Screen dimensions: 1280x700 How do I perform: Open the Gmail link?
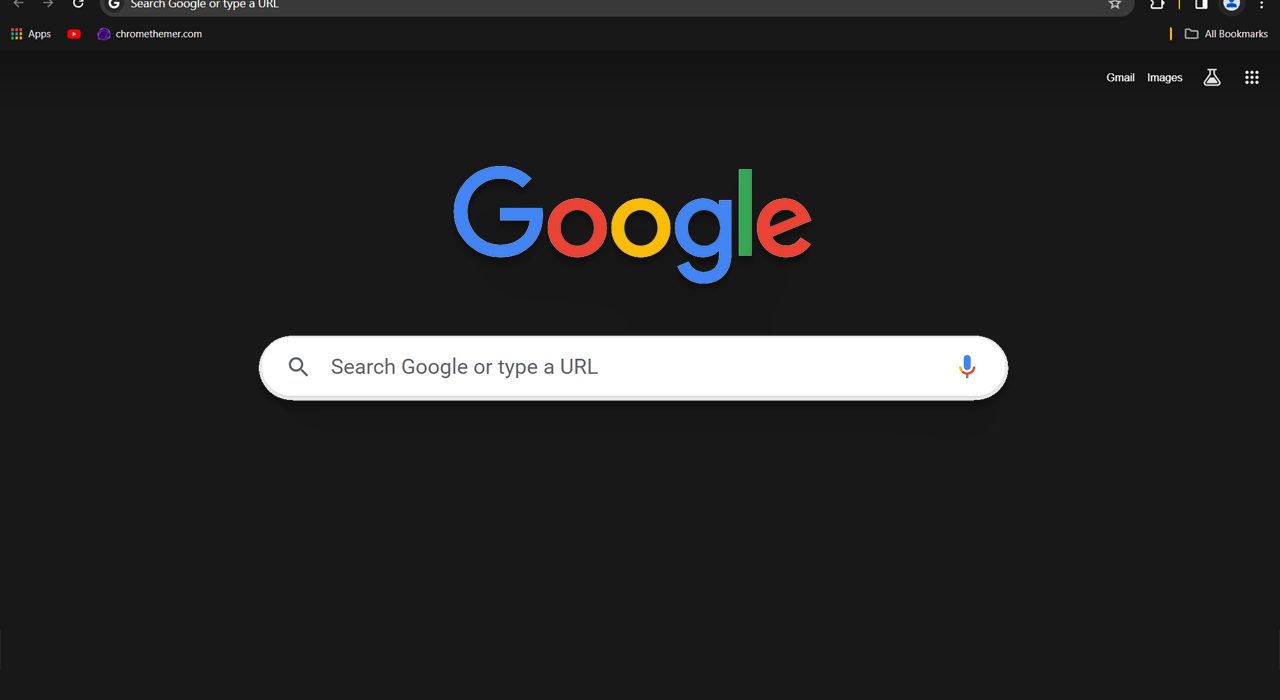[x=1120, y=78]
